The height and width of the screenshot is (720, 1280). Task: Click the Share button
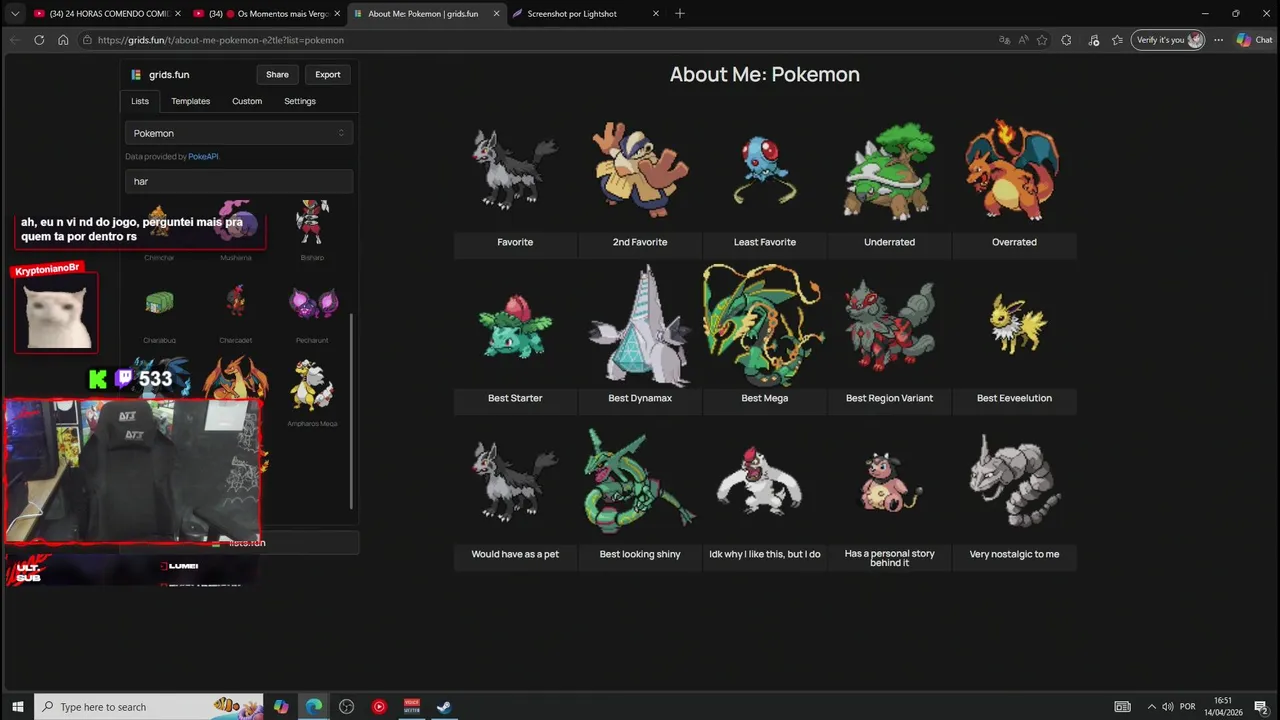click(277, 74)
